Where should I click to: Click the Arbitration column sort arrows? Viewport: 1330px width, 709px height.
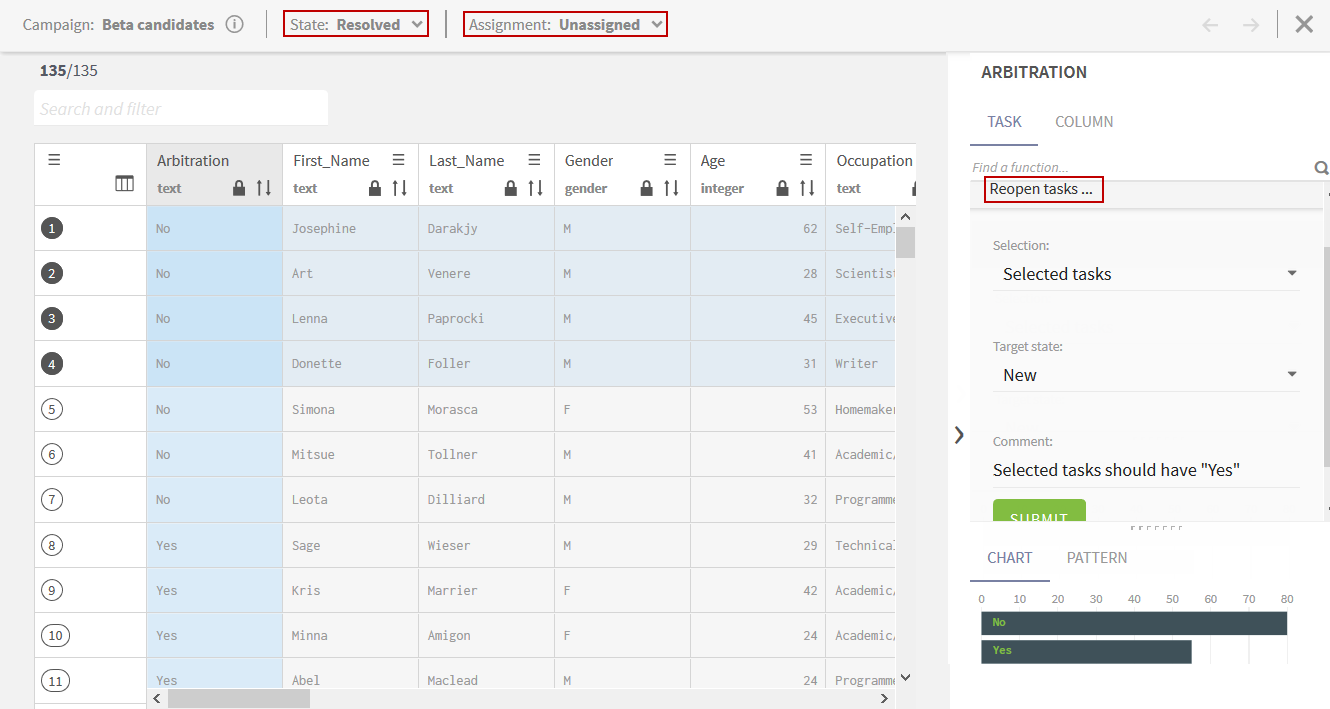tap(264, 188)
